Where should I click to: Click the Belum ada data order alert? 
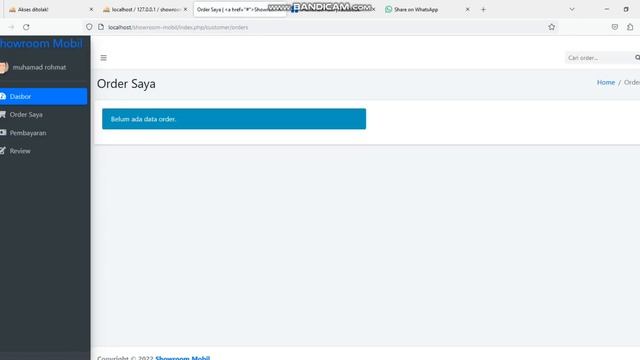pos(234,119)
